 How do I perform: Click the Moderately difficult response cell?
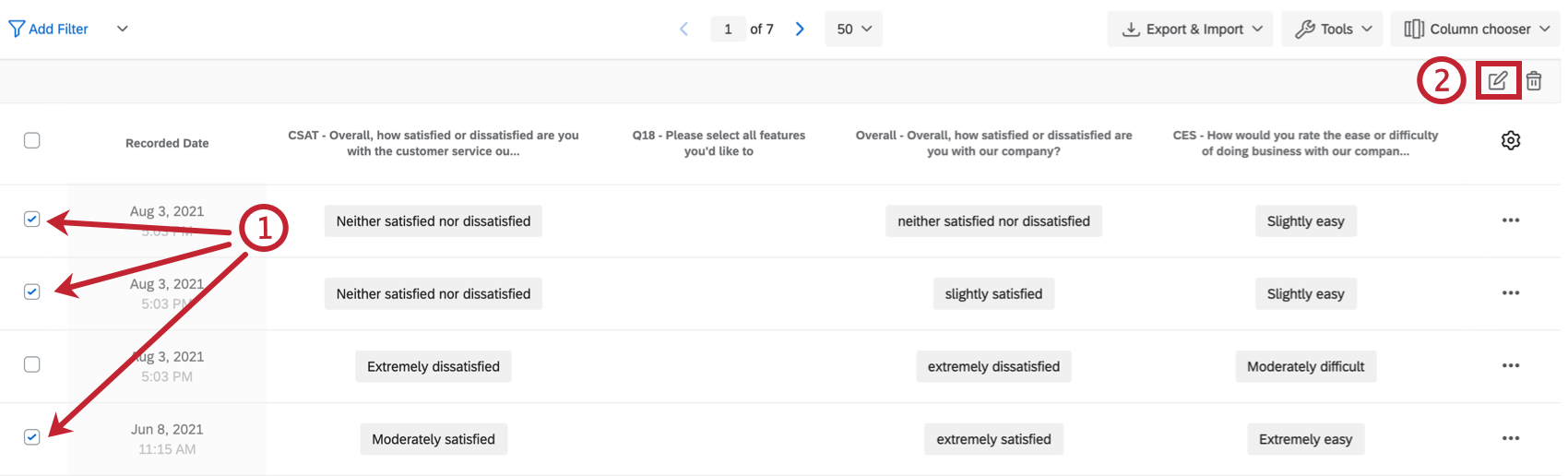point(1305,366)
